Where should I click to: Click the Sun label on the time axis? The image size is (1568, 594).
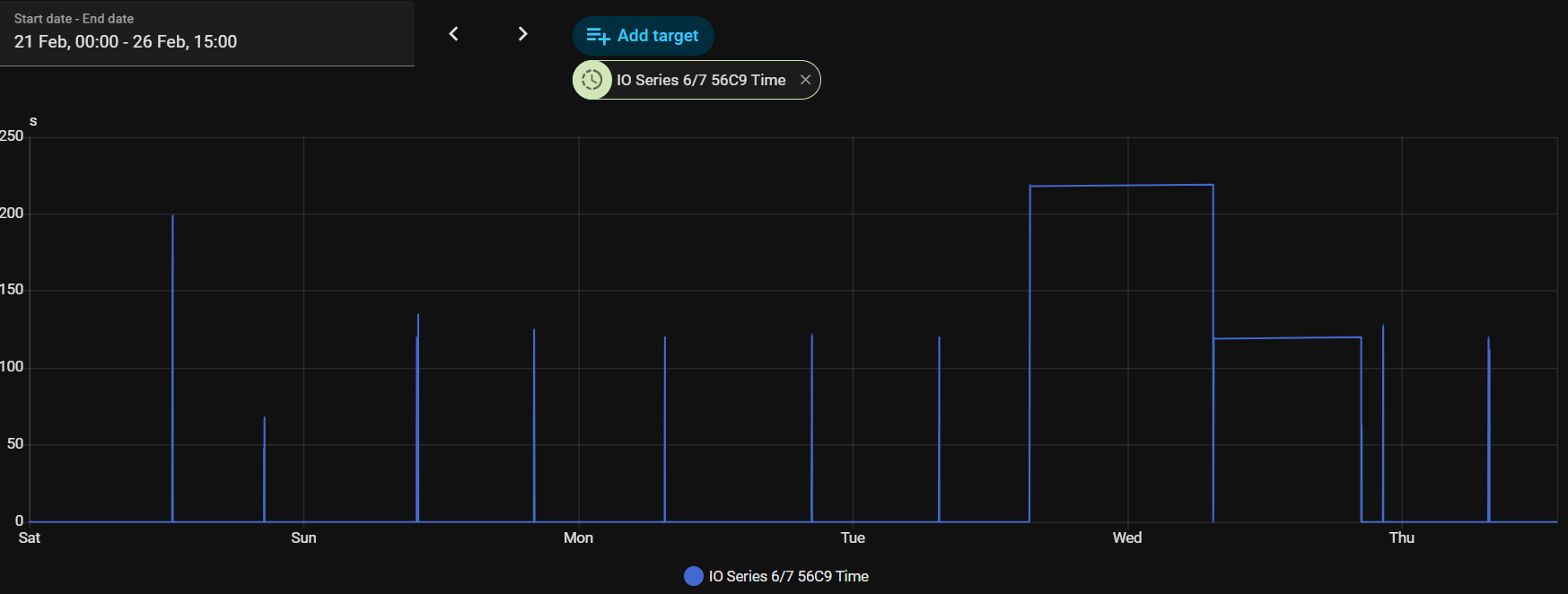(303, 537)
